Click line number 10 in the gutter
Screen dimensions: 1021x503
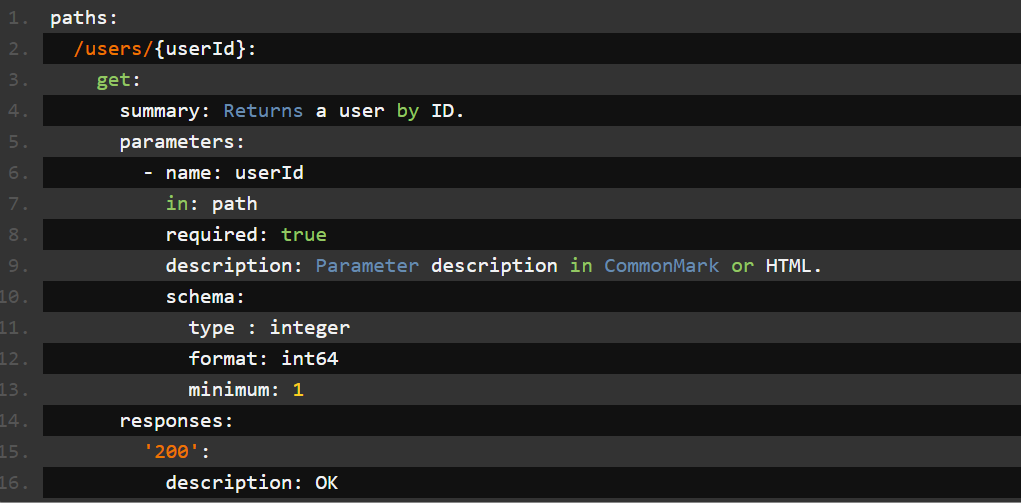[x=19, y=297]
